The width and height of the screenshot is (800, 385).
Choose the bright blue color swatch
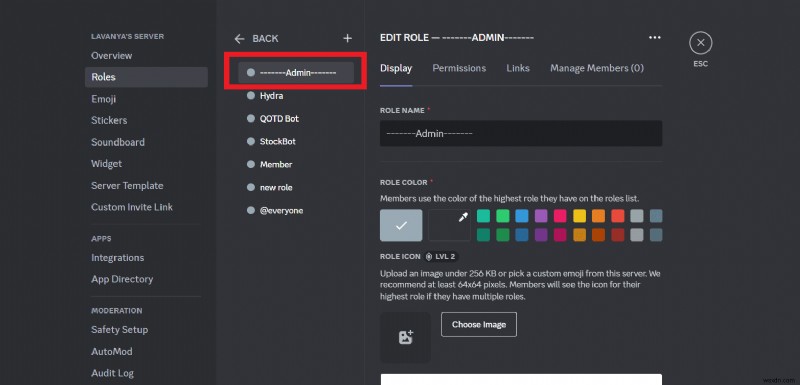click(521, 216)
